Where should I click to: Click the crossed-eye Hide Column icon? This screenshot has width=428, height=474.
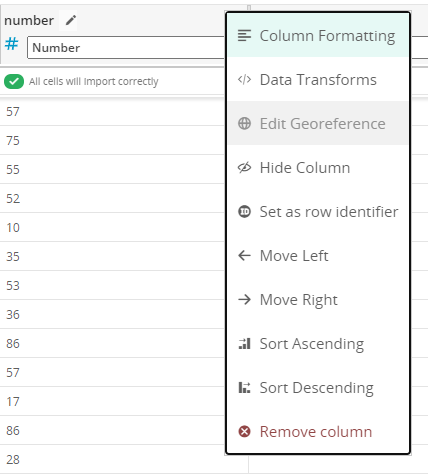pyautogui.click(x=244, y=167)
